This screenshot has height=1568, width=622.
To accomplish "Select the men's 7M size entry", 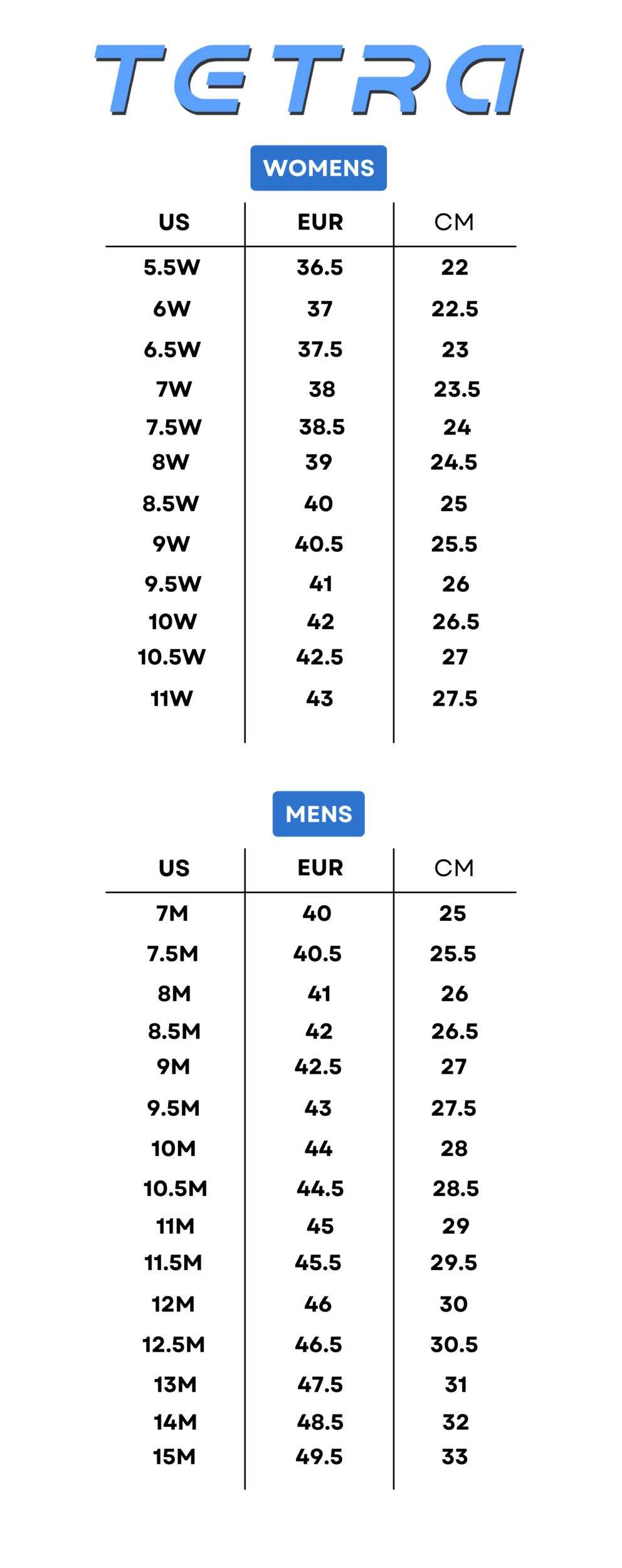I will (172, 913).
